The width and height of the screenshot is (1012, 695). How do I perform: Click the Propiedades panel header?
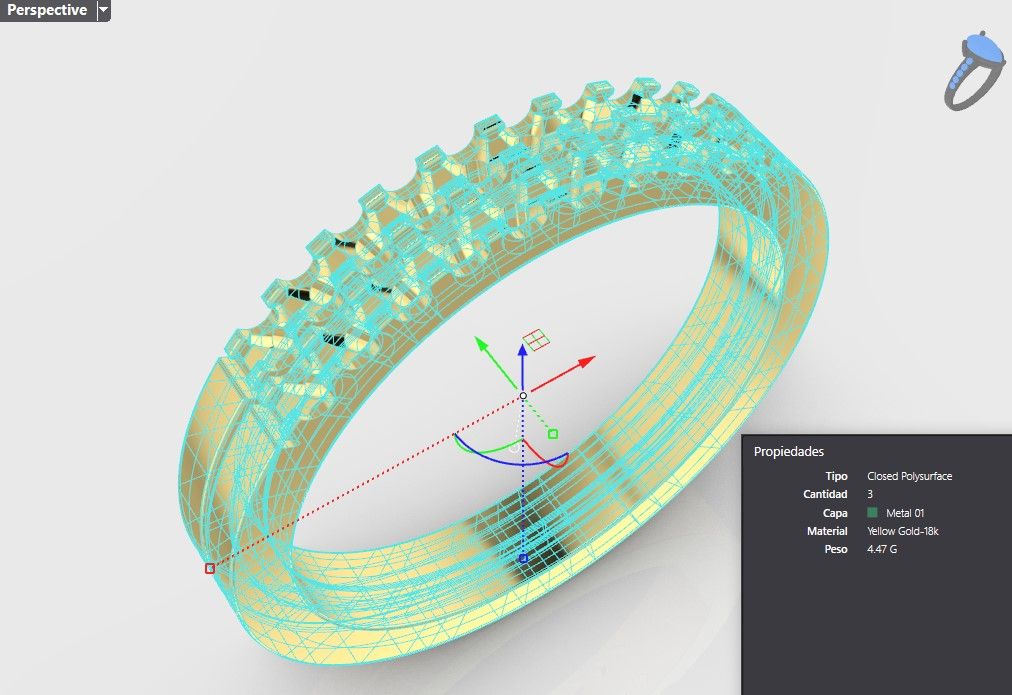790,451
